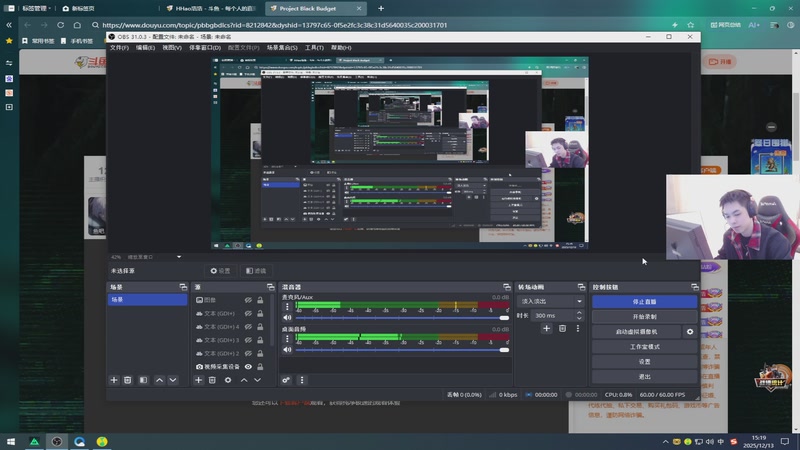Show hidden system tray icons chevron

click(665, 441)
